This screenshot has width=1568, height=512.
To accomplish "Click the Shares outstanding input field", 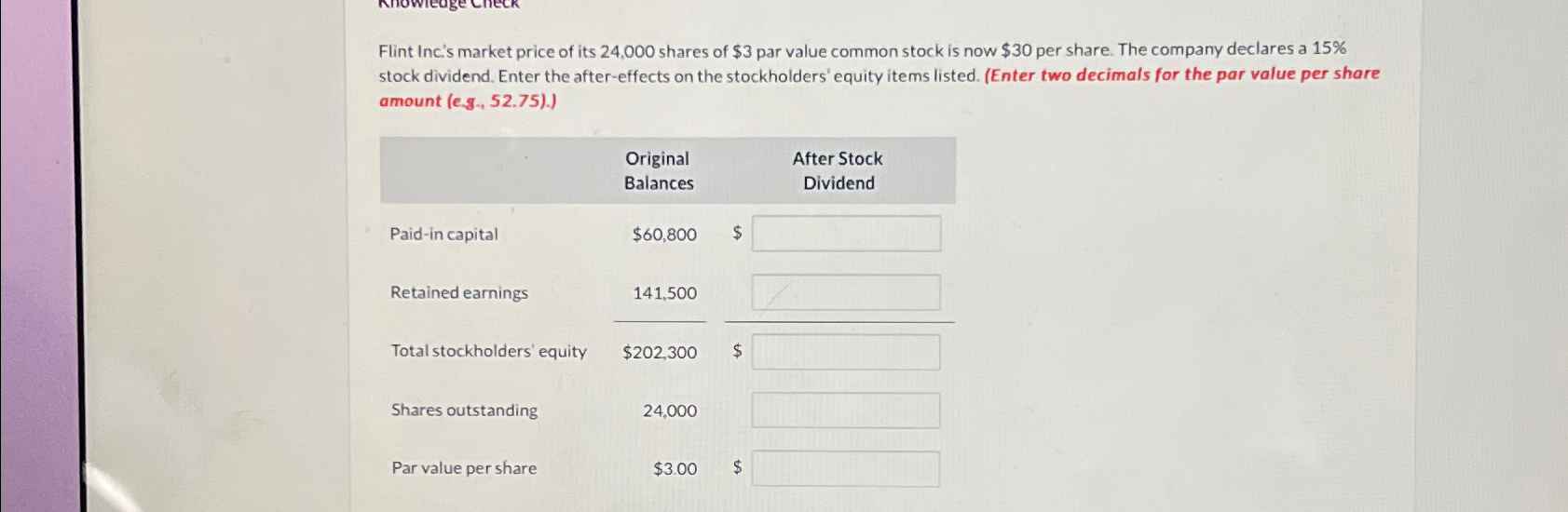I will (846, 411).
